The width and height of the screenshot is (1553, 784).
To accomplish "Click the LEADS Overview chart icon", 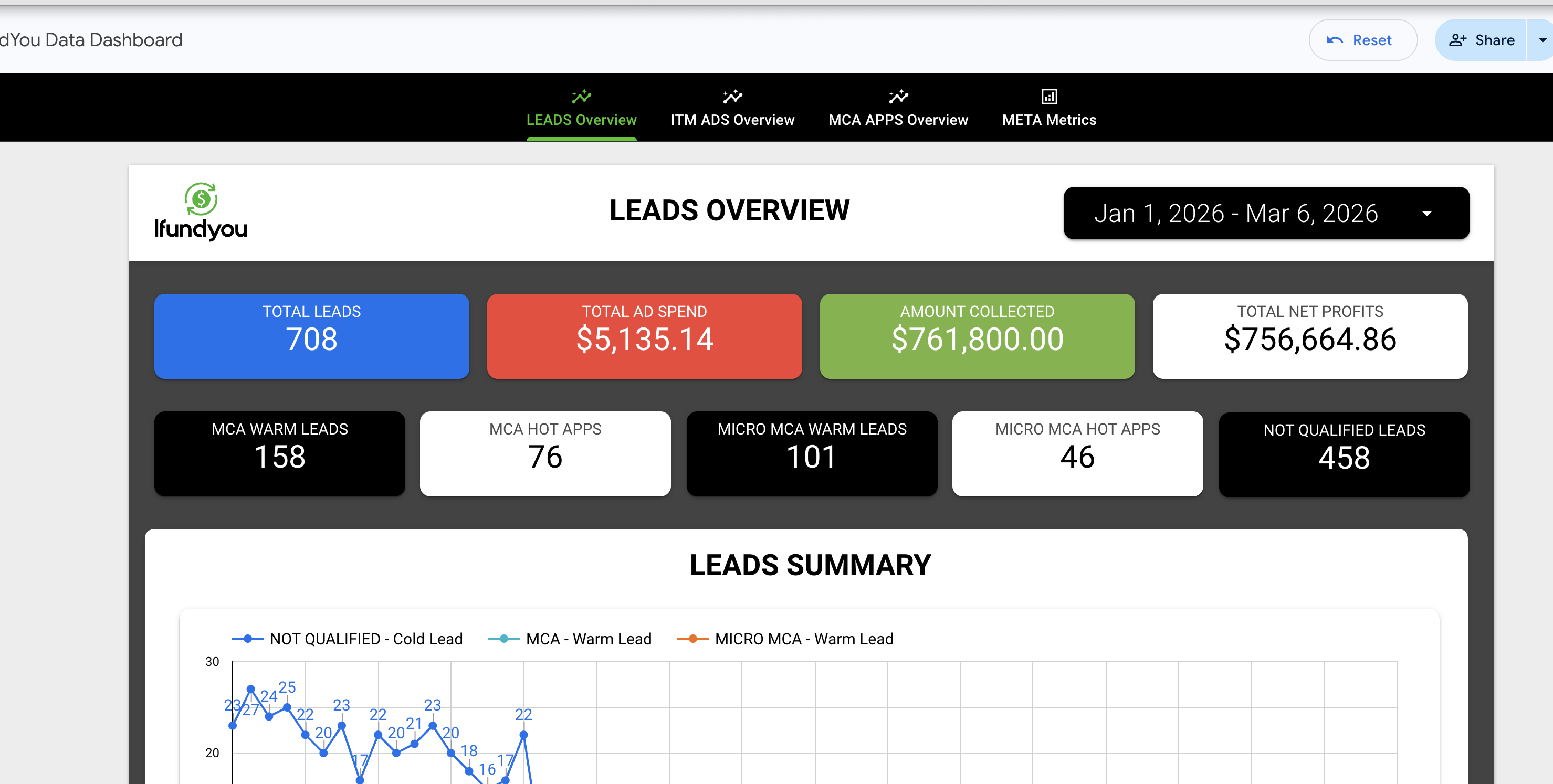I will (581, 97).
